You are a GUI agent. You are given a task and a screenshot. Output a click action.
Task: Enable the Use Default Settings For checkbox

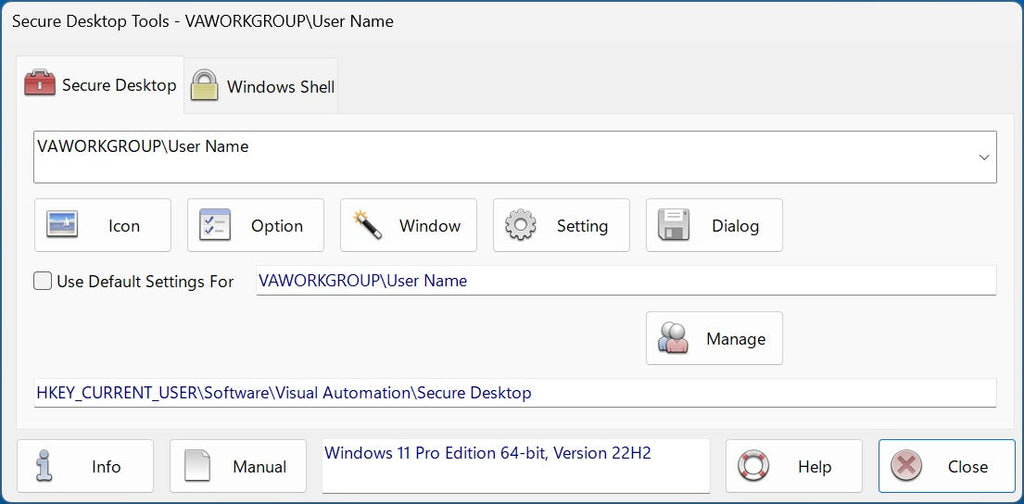click(43, 281)
